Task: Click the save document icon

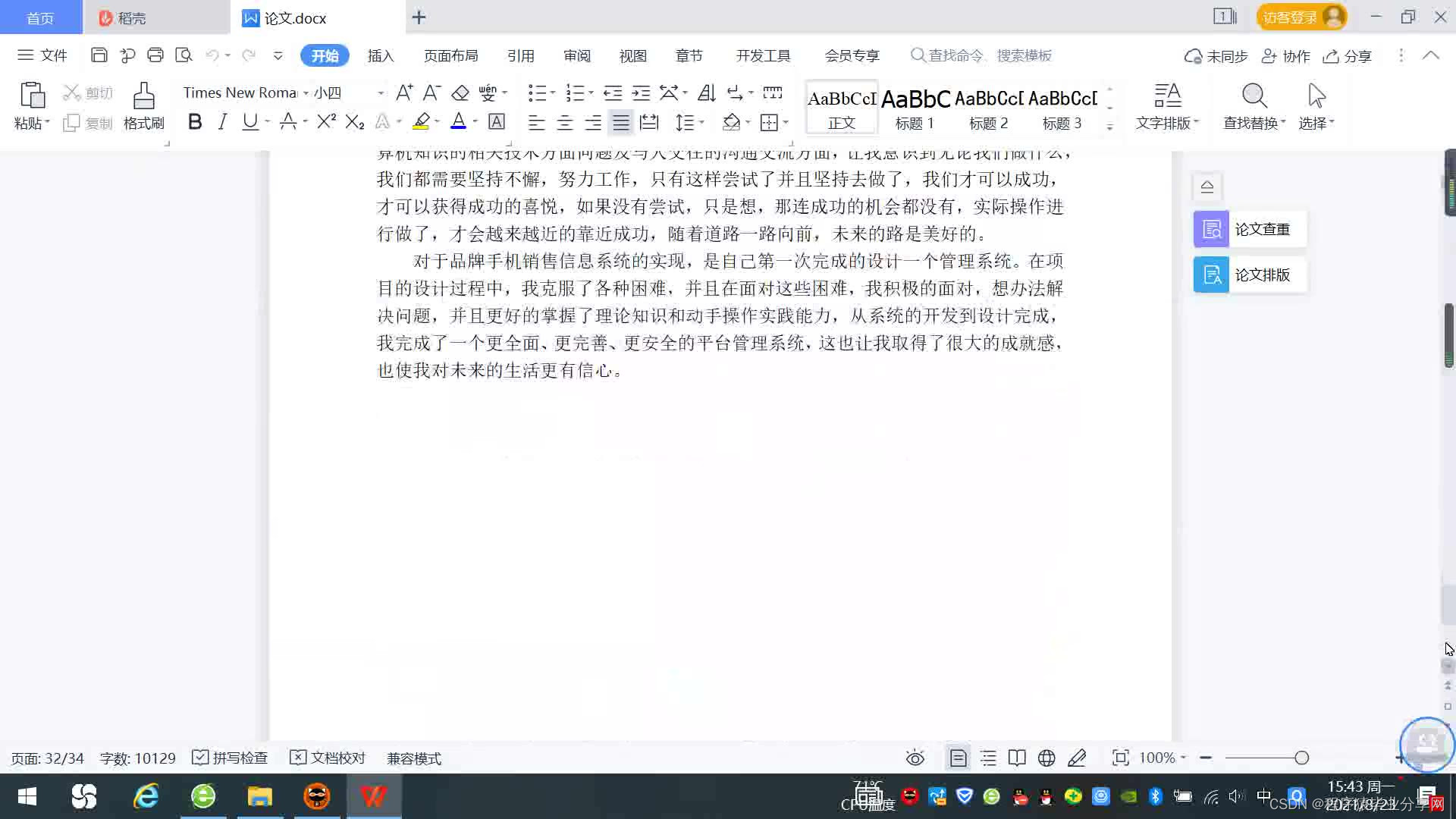Action: [x=99, y=55]
